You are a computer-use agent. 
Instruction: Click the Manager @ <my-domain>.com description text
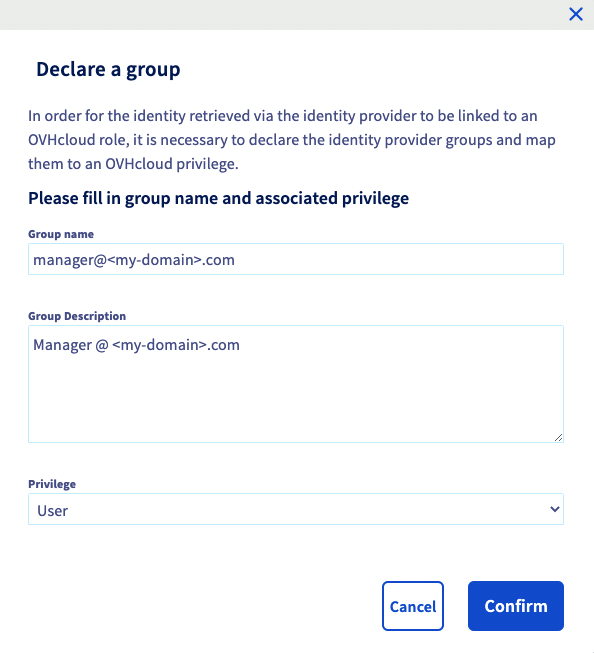click(x=137, y=345)
